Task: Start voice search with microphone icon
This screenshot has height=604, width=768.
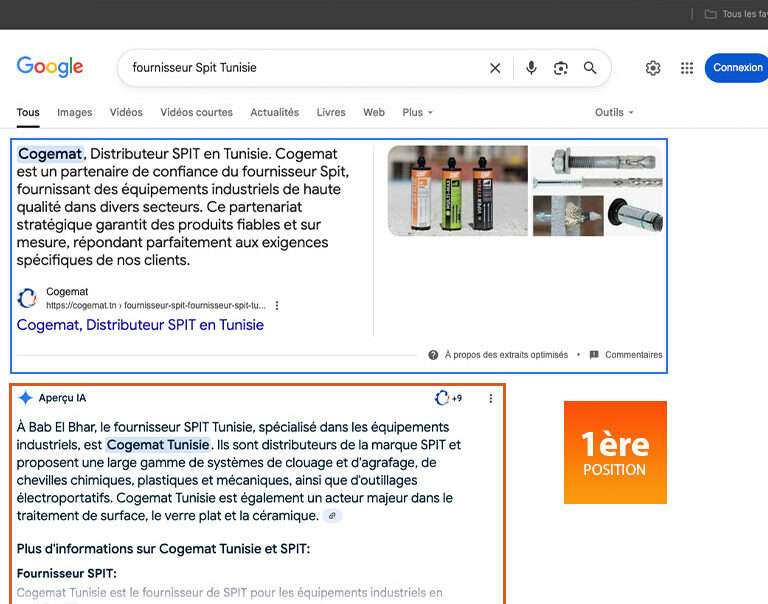Action: [x=531, y=68]
